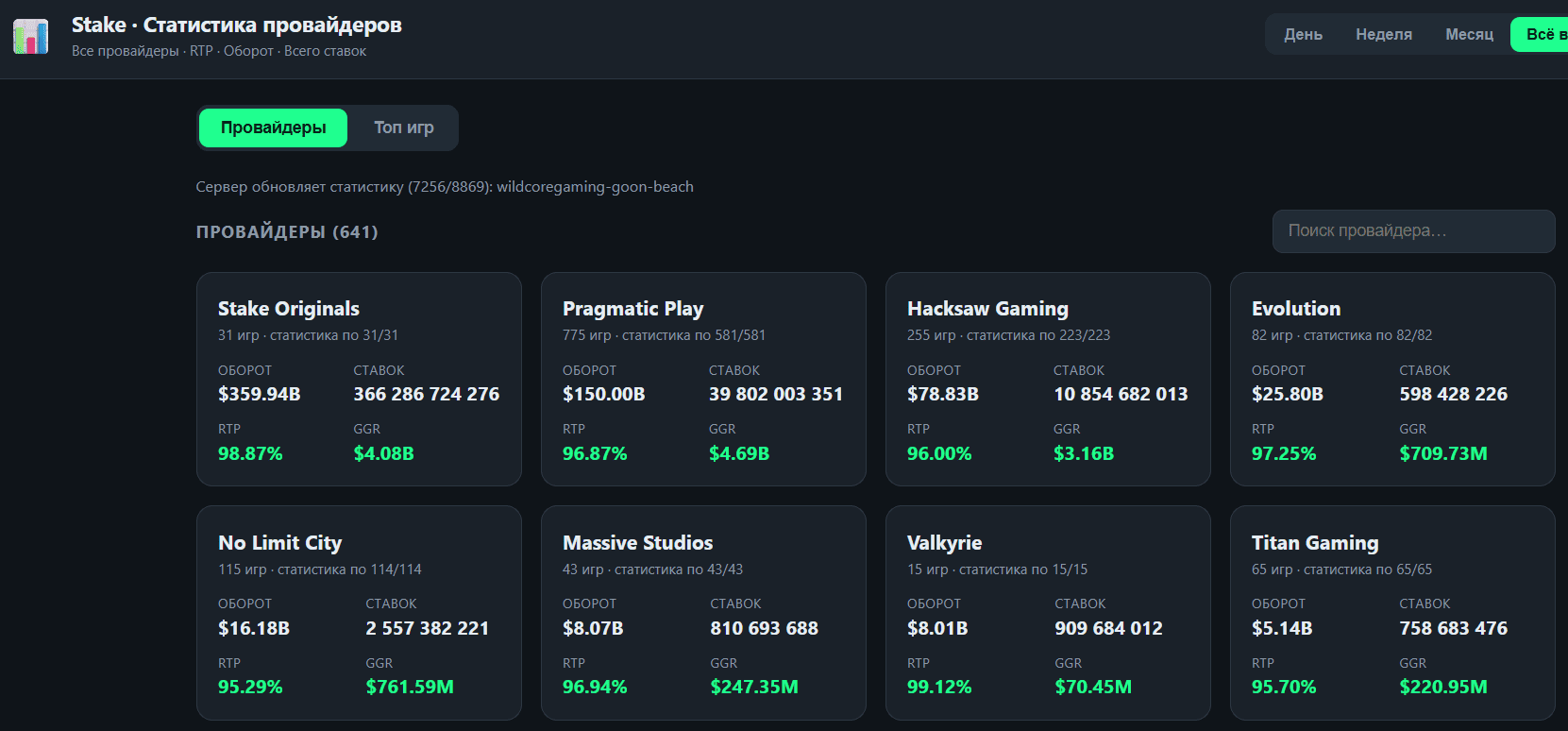Click the Stake statistics logo icon
Viewport: 1568px width, 731px height.
click(30, 37)
